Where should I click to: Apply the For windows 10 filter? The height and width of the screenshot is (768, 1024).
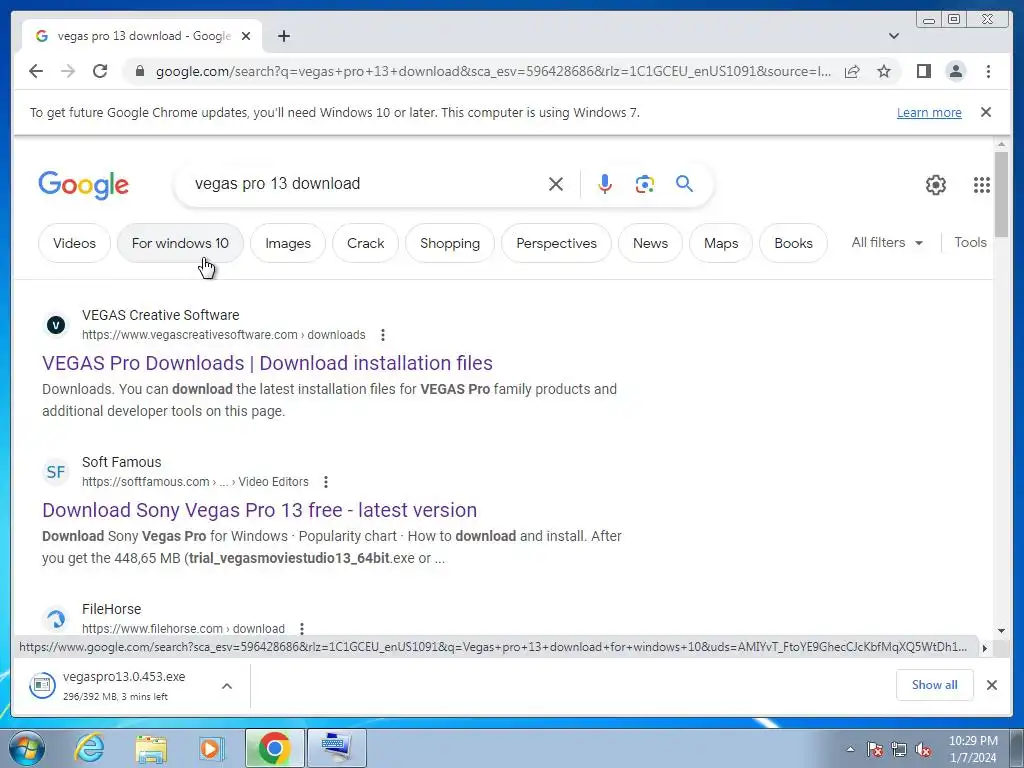click(x=180, y=243)
